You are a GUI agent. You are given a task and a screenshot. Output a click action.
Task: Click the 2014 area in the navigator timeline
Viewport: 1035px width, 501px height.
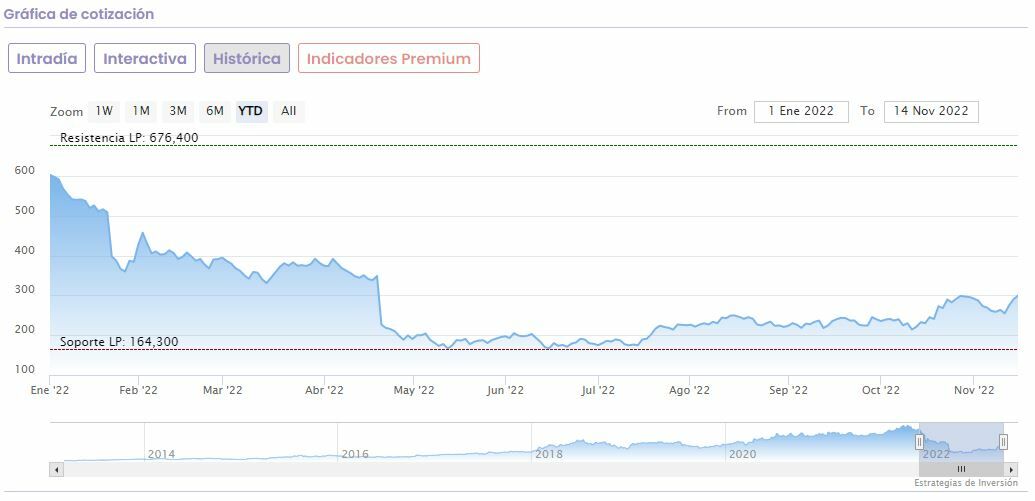click(161, 453)
